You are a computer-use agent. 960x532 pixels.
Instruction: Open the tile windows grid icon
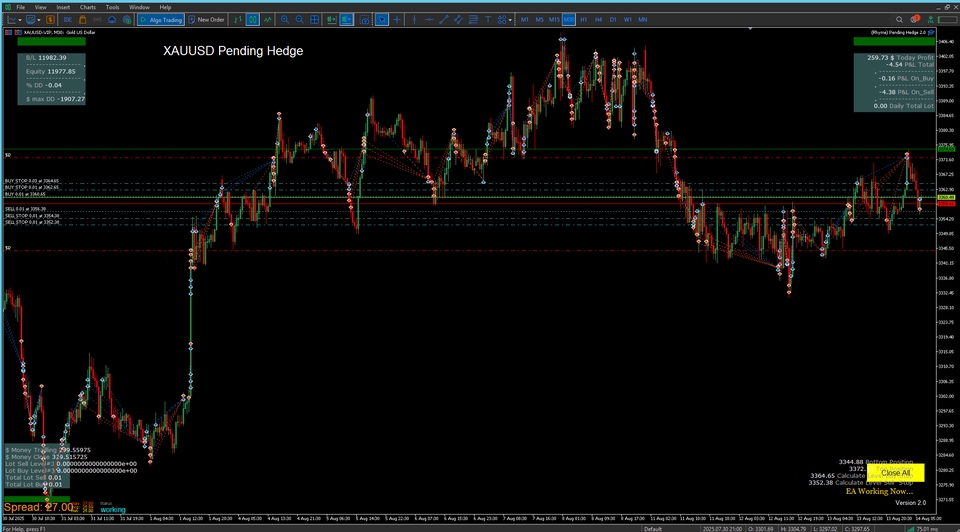point(314,19)
